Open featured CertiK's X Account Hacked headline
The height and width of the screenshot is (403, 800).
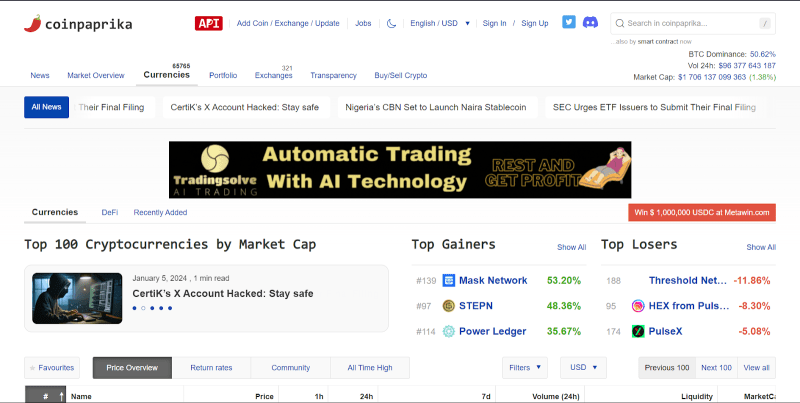(x=223, y=293)
